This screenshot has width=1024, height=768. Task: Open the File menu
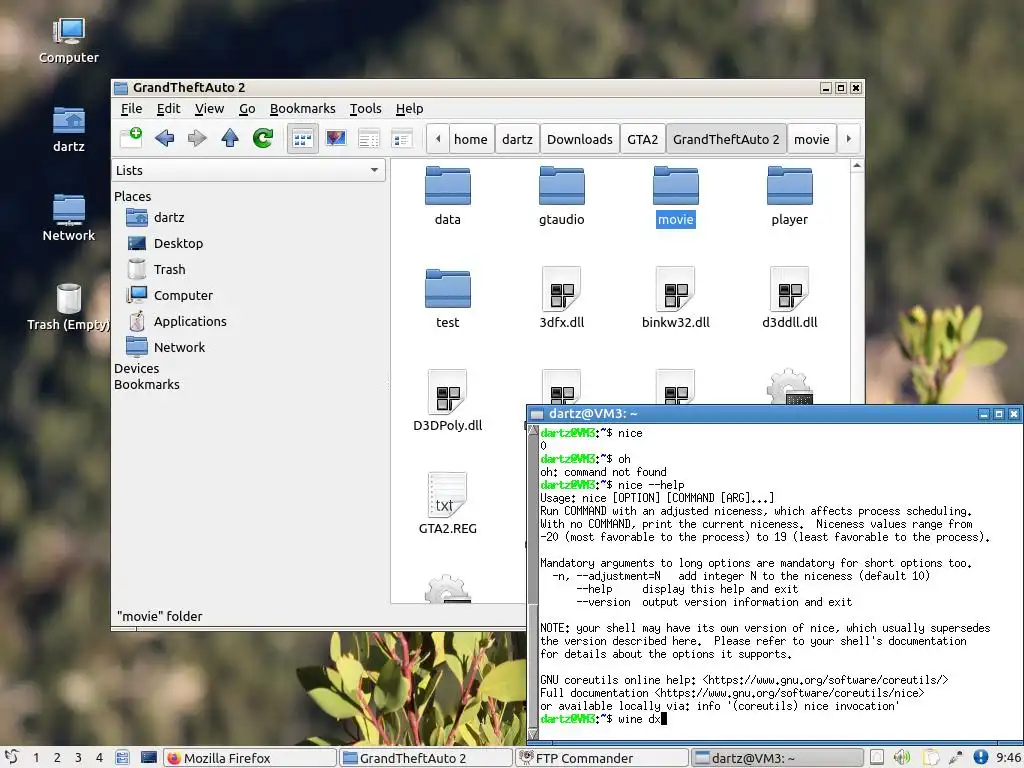(131, 108)
